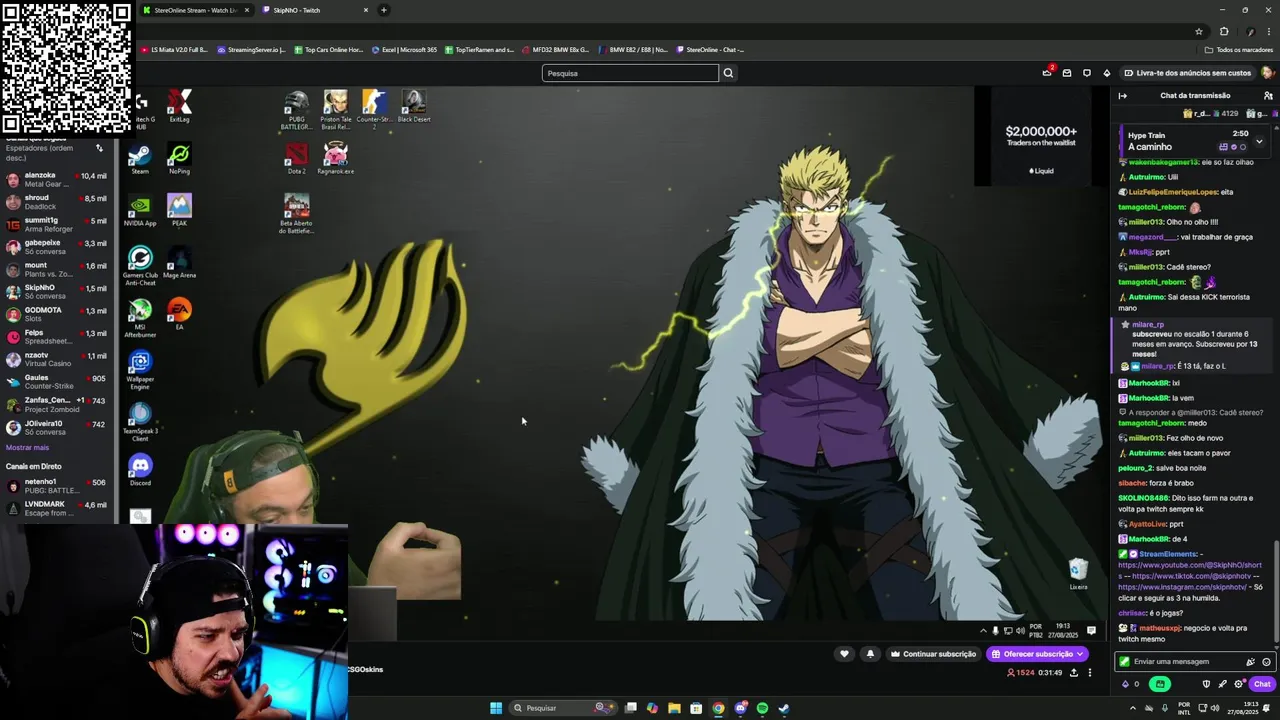Open netenho1 in Canais em Direto
This screenshot has width=1280, height=720.
(x=55, y=486)
